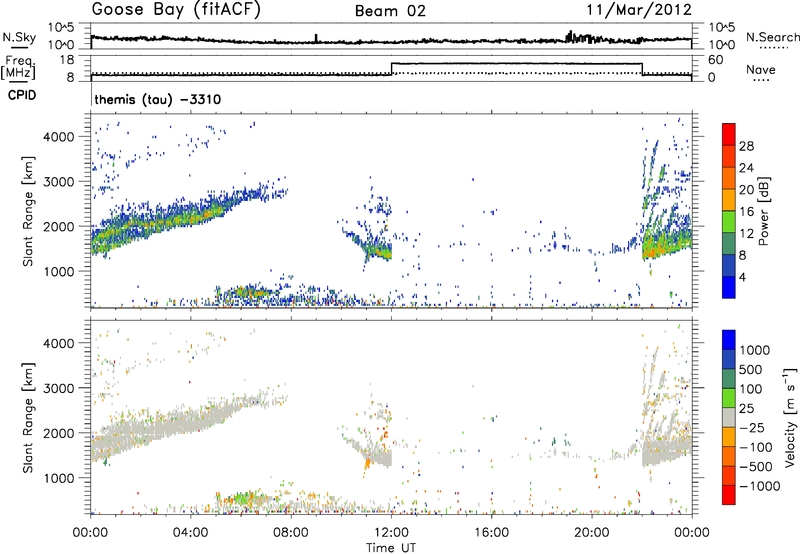Screen dimensions: 800x554
Task: Click the '18' frequency axis tick
Action: (x=67, y=60)
